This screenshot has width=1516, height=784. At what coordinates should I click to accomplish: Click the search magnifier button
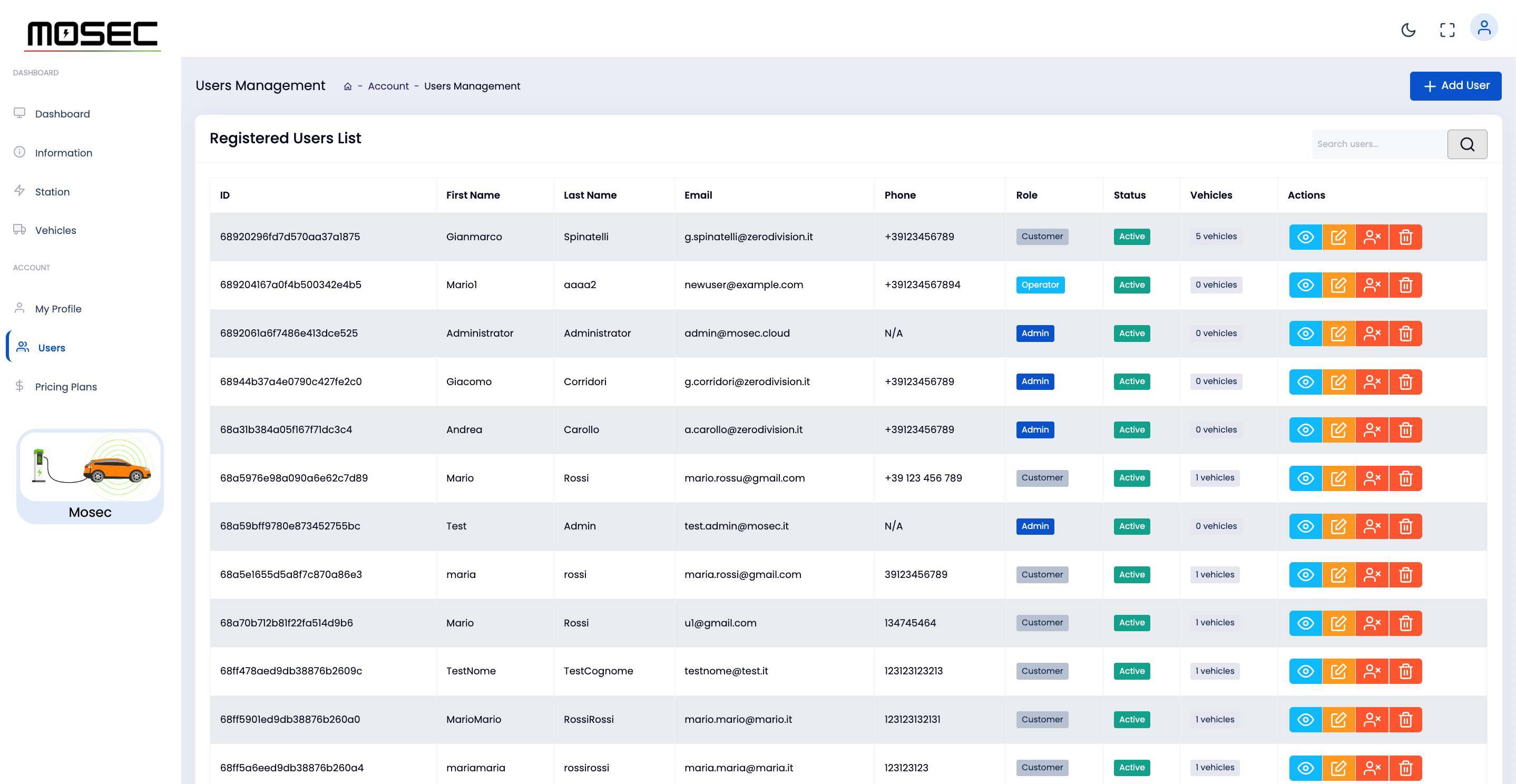1466,144
